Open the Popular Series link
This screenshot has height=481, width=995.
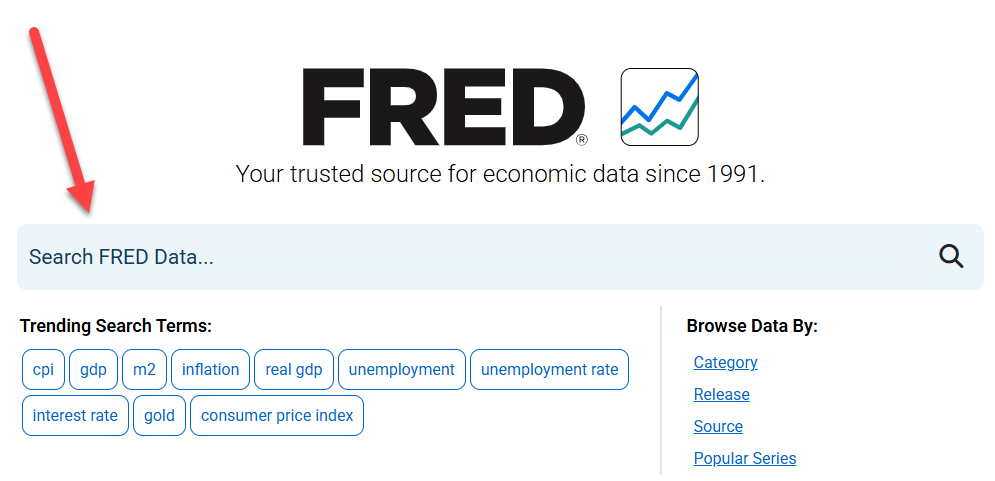(x=745, y=458)
